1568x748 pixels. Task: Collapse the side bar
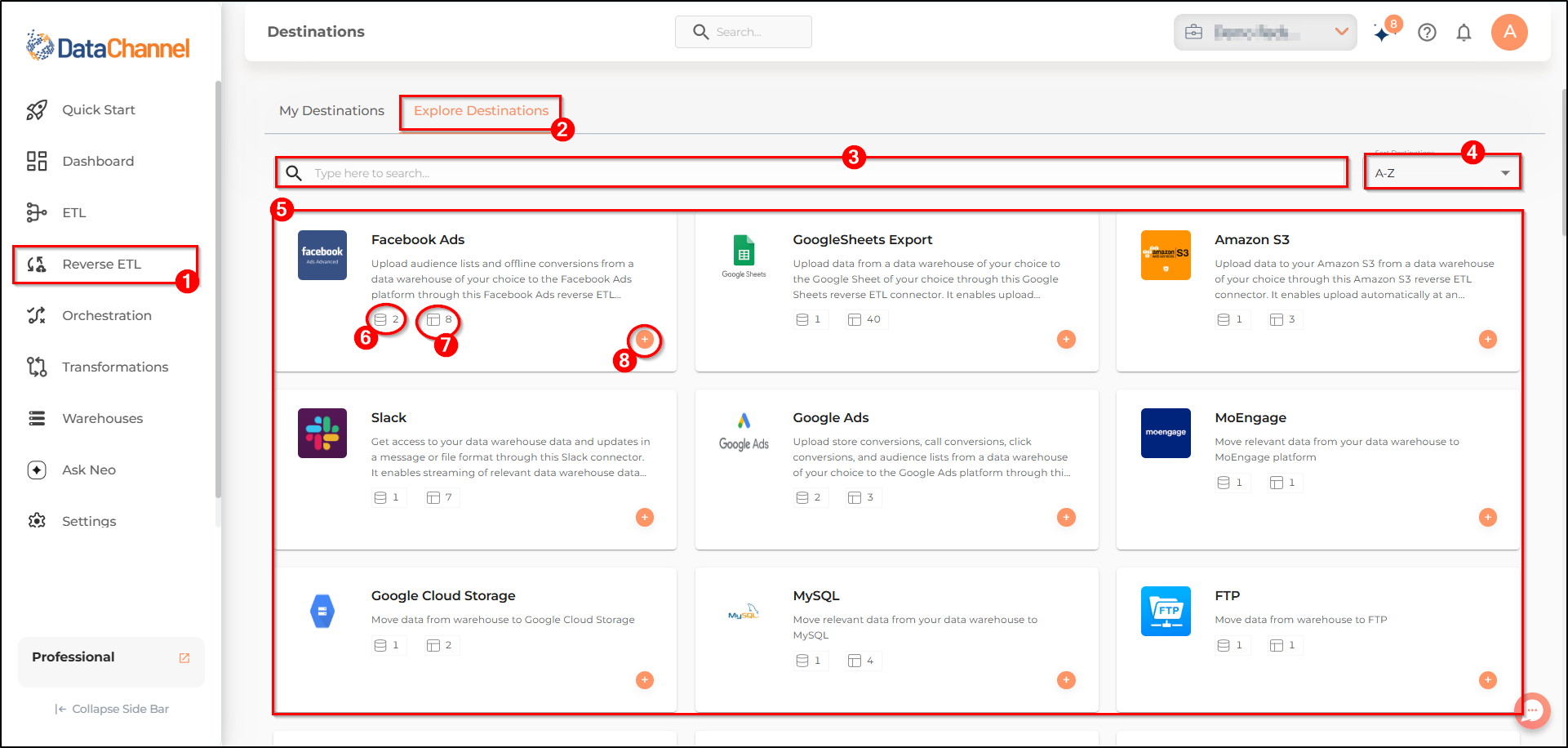112,709
